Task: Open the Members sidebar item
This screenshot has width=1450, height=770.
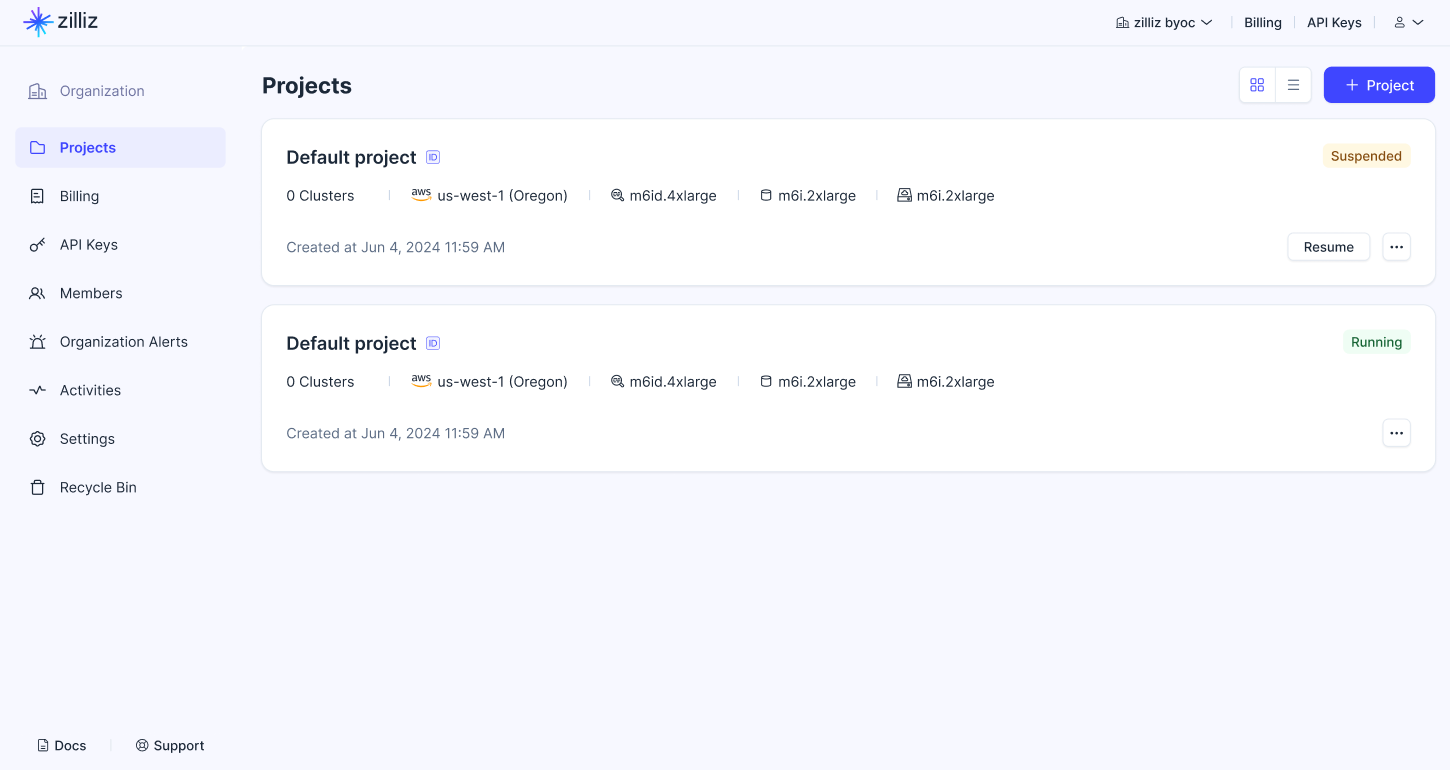Action: click(x=90, y=293)
